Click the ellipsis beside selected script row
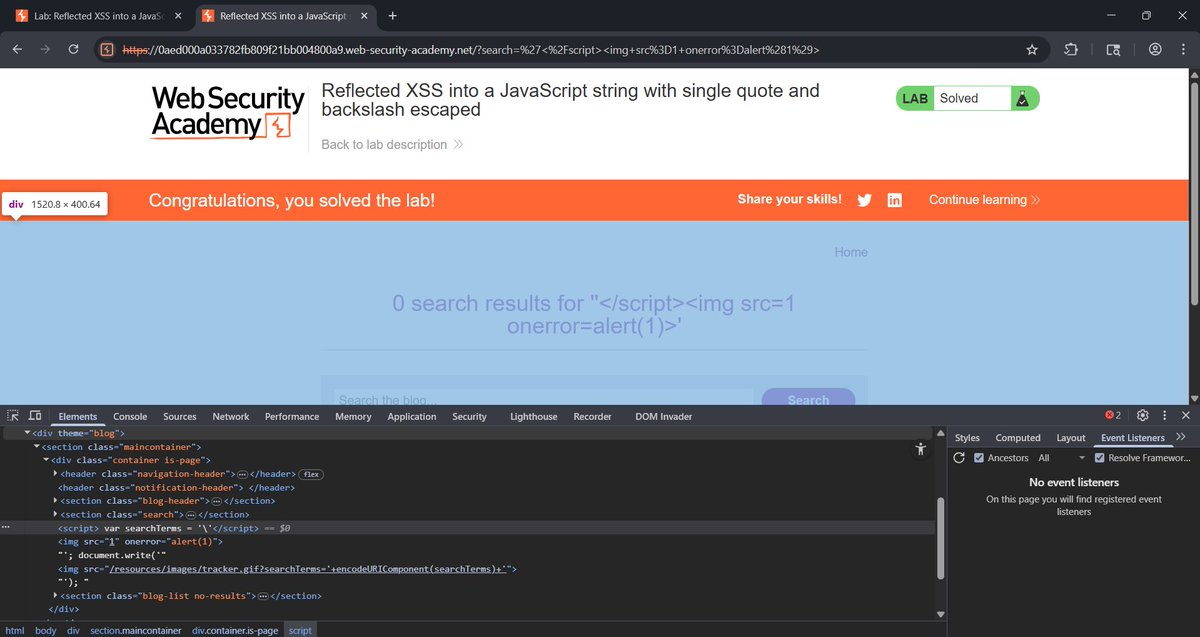The height and width of the screenshot is (637, 1200). (6, 527)
